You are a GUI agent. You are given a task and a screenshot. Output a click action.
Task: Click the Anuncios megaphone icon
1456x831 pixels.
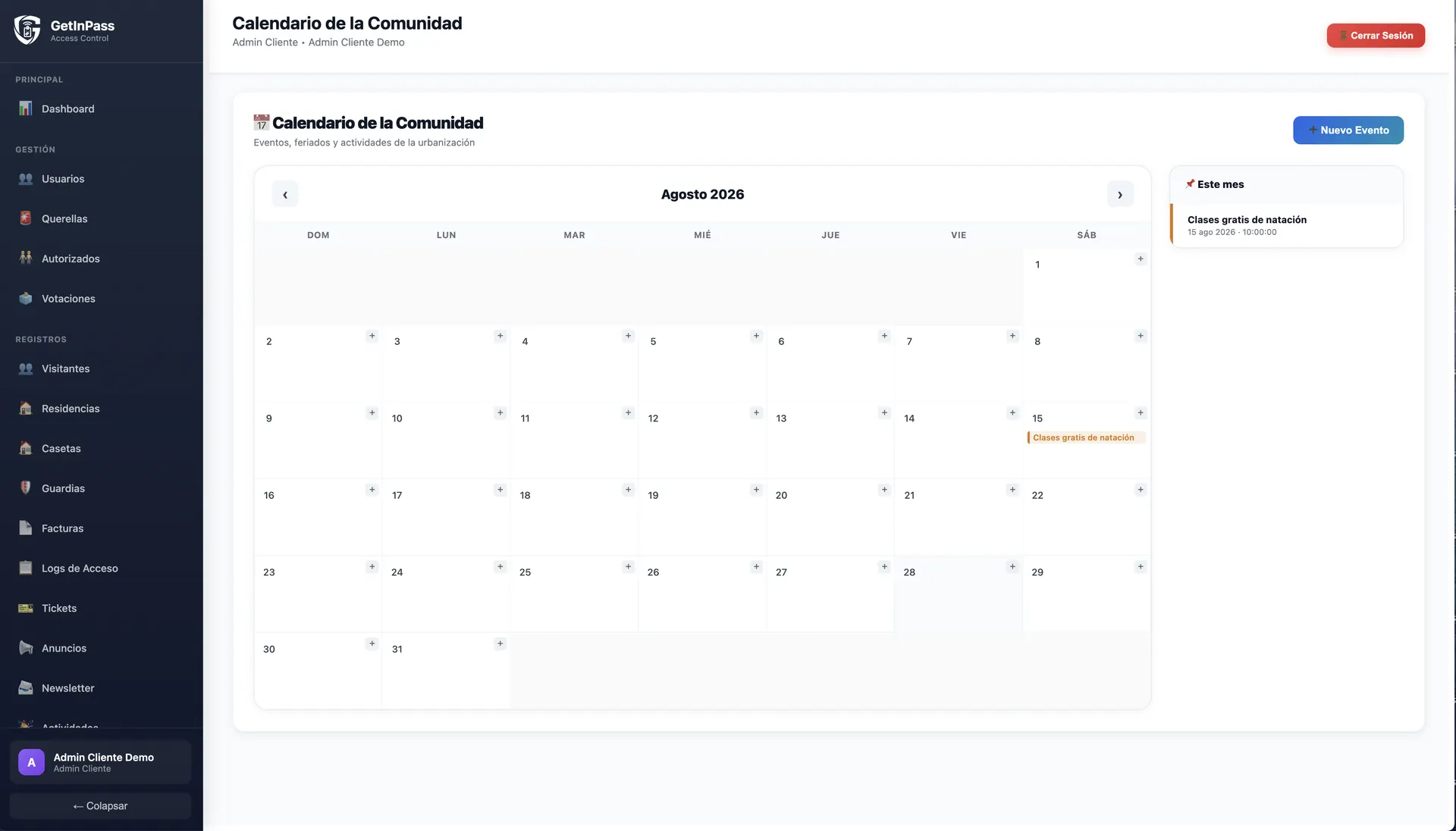pos(26,648)
